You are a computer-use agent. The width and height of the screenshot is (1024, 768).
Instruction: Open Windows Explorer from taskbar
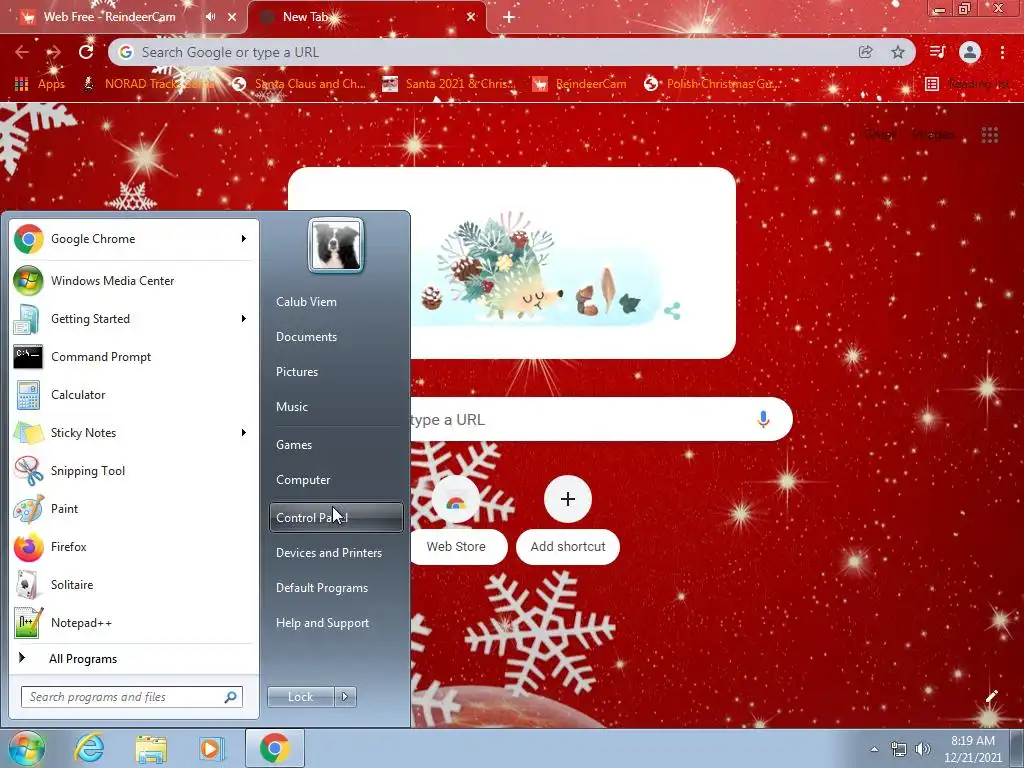tap(151, 749)
